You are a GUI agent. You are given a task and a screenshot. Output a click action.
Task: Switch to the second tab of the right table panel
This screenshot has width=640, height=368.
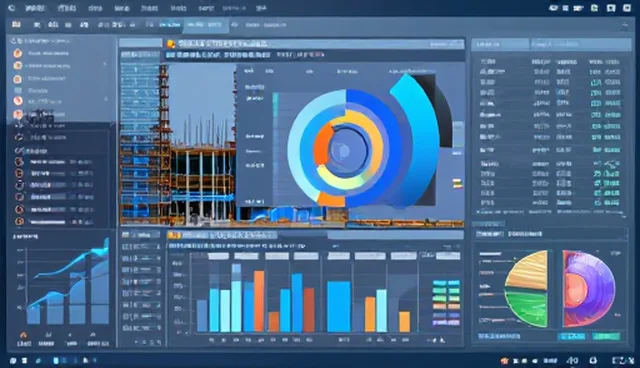click(x=580, y=44)
